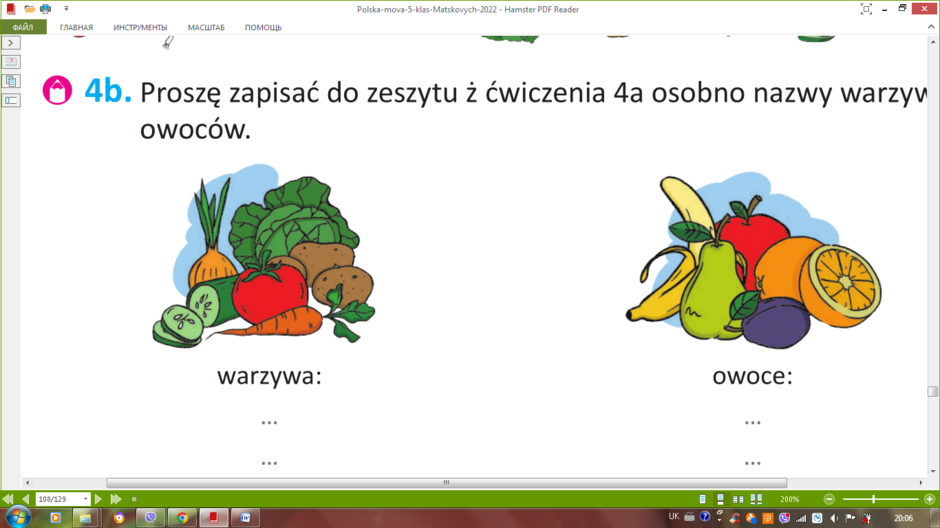
Task: Open the bookmarks side panel icon
Action: pos(11,62)
